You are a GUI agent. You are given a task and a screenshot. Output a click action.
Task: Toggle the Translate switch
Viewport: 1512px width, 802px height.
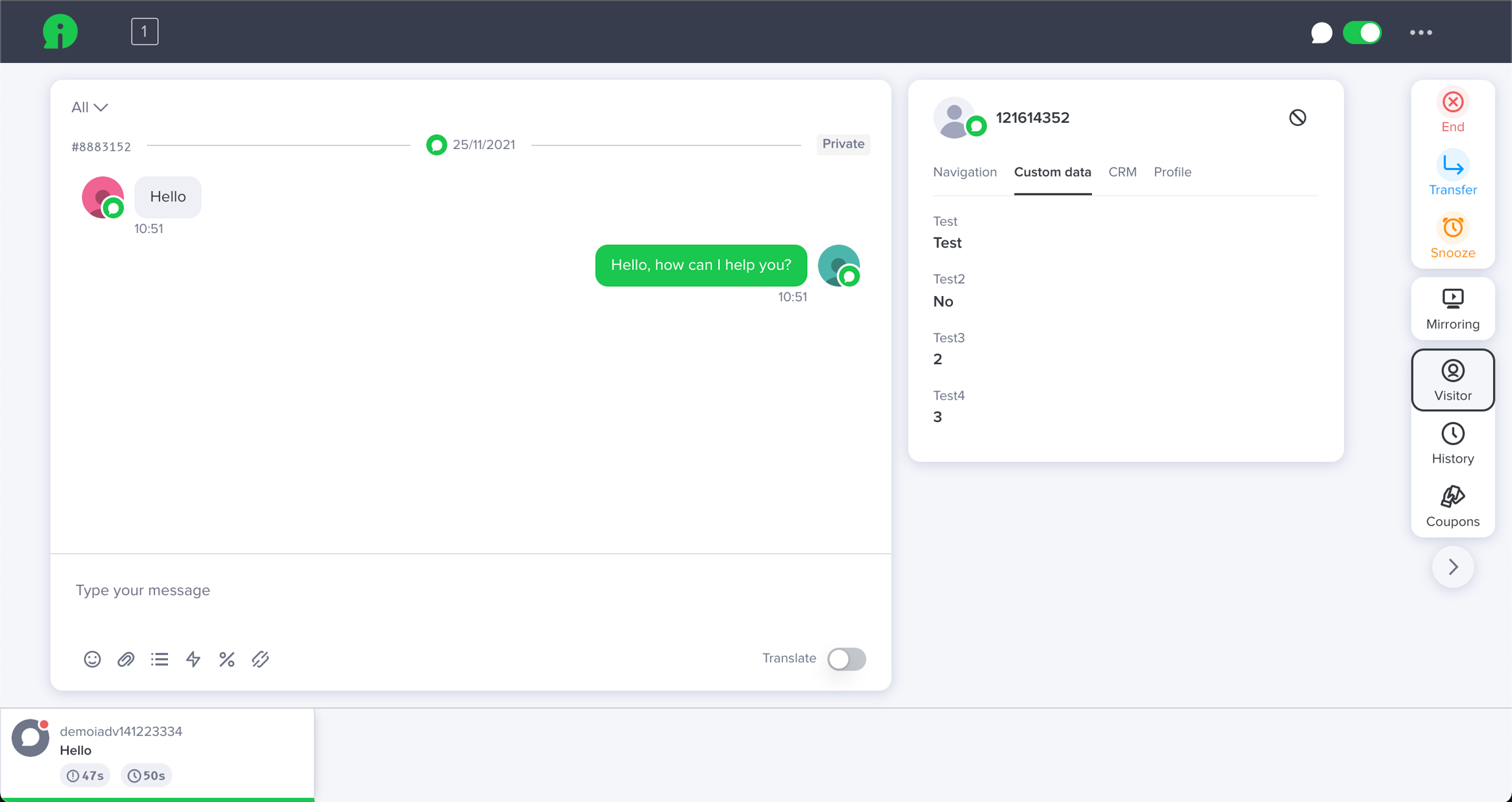point(846,658)
